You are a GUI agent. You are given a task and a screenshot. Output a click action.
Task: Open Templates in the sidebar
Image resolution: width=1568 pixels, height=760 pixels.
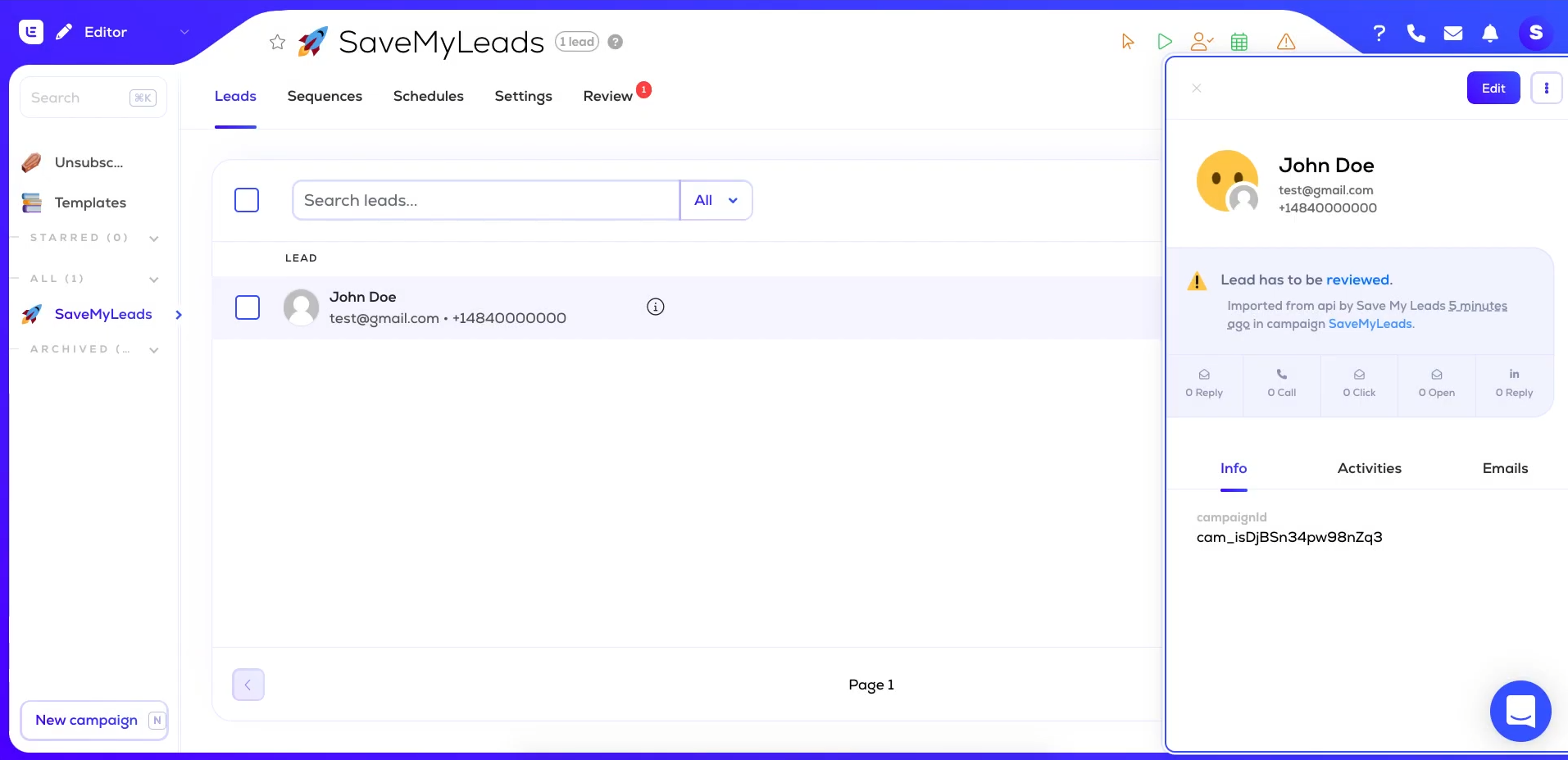(75, 203)
